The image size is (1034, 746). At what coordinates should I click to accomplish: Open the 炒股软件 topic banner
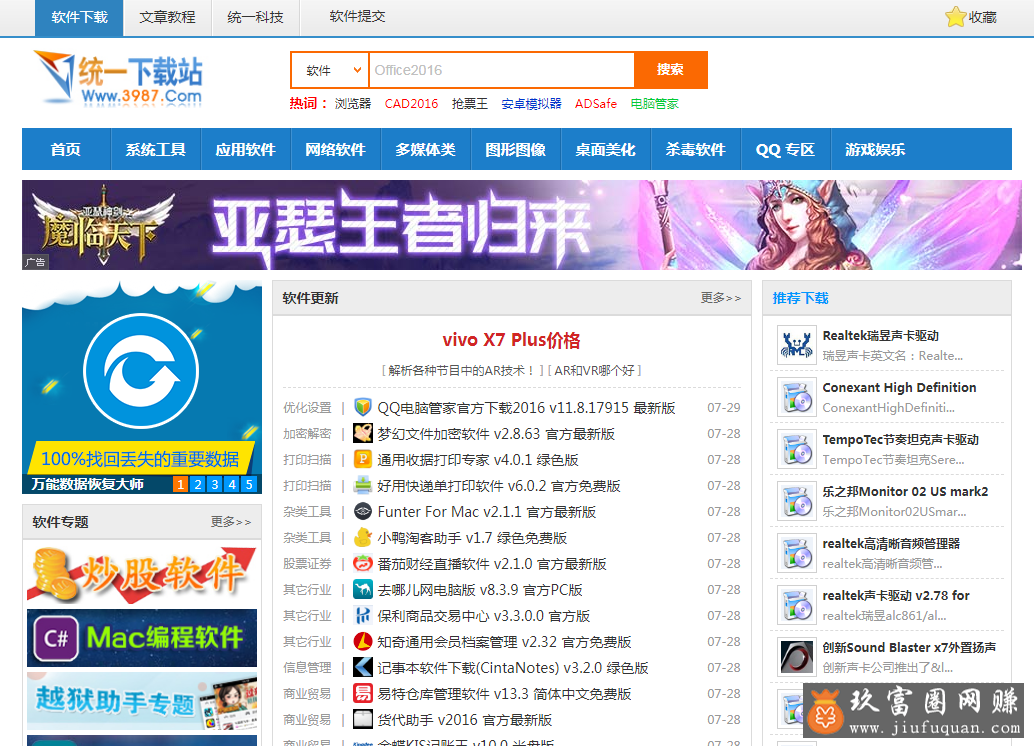[142, 574]
